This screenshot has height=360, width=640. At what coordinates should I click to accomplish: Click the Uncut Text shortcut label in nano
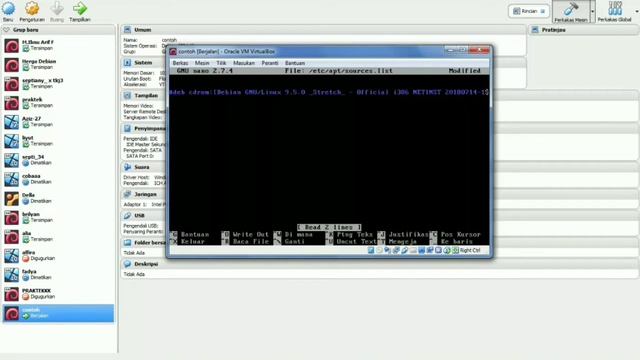coord(356,242)
